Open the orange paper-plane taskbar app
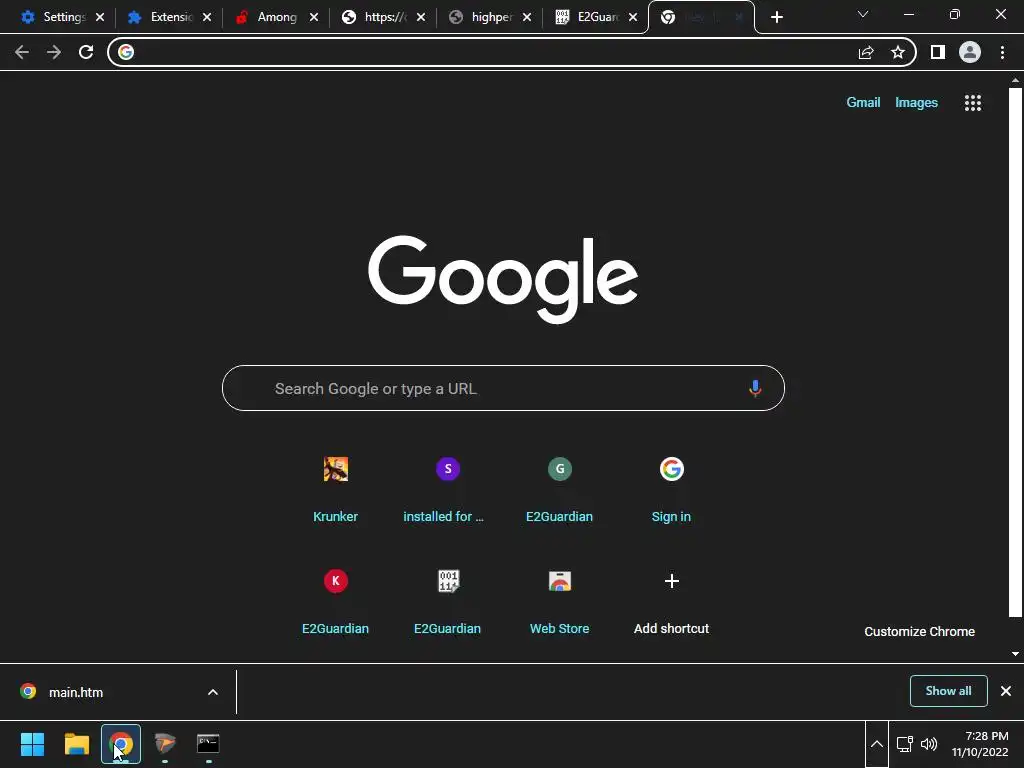Screen dimensions: 1024x768 (x=165, y=744)
